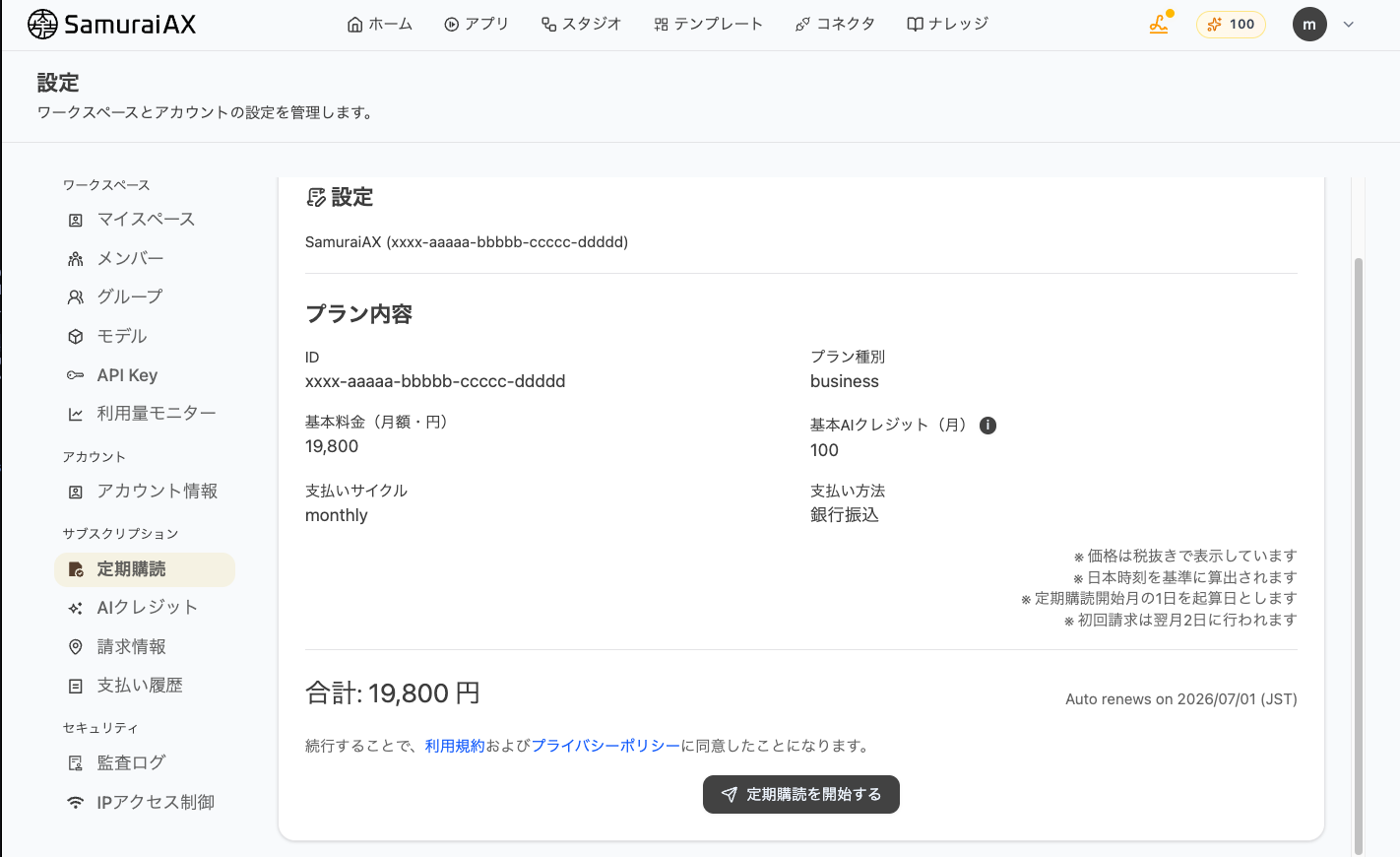This screenshot has height=857, width=1400.
Task: Open スタジオ in top navigation
Action: point(582,24)
